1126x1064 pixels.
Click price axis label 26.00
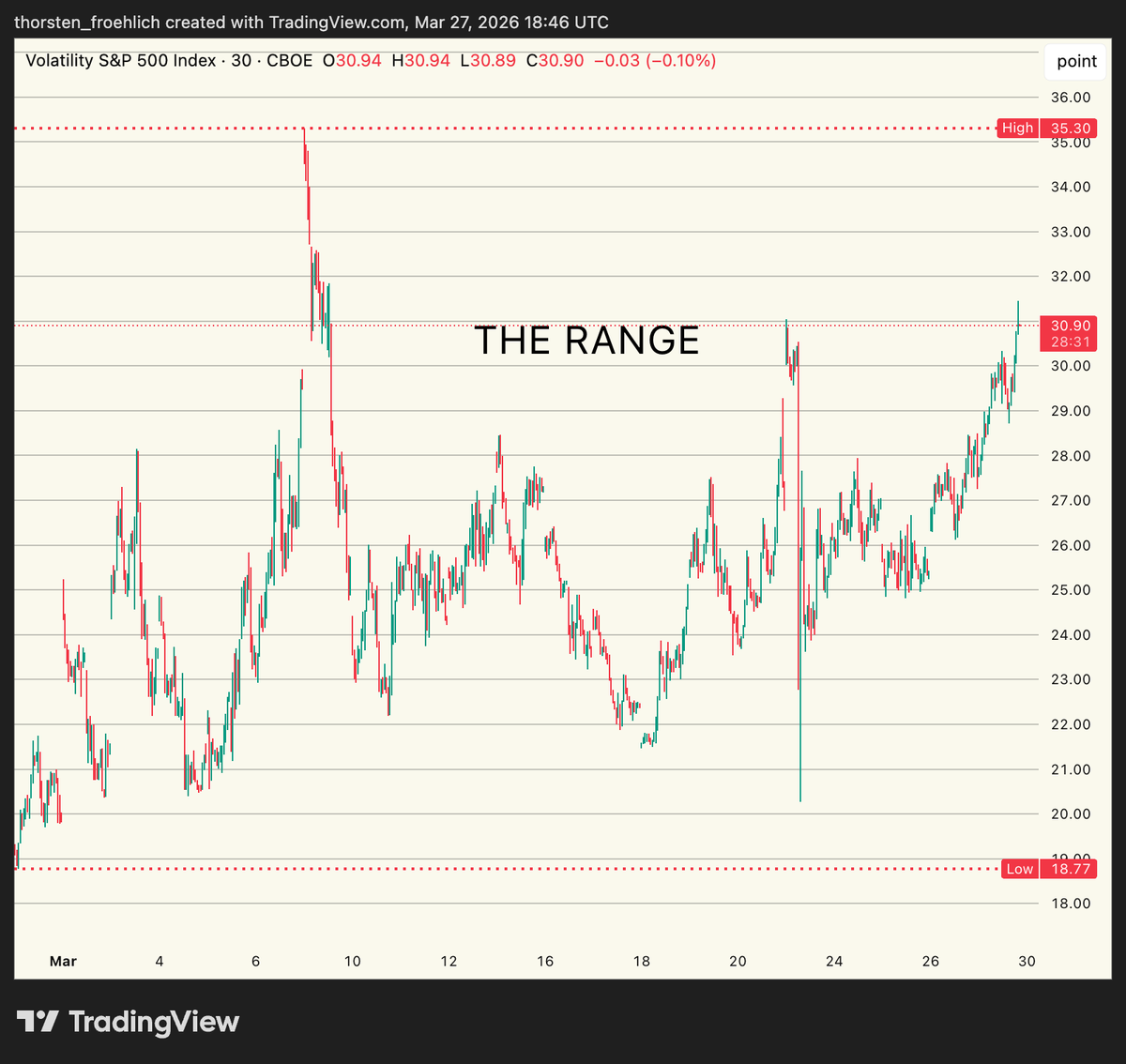[x=1071, y=545]
